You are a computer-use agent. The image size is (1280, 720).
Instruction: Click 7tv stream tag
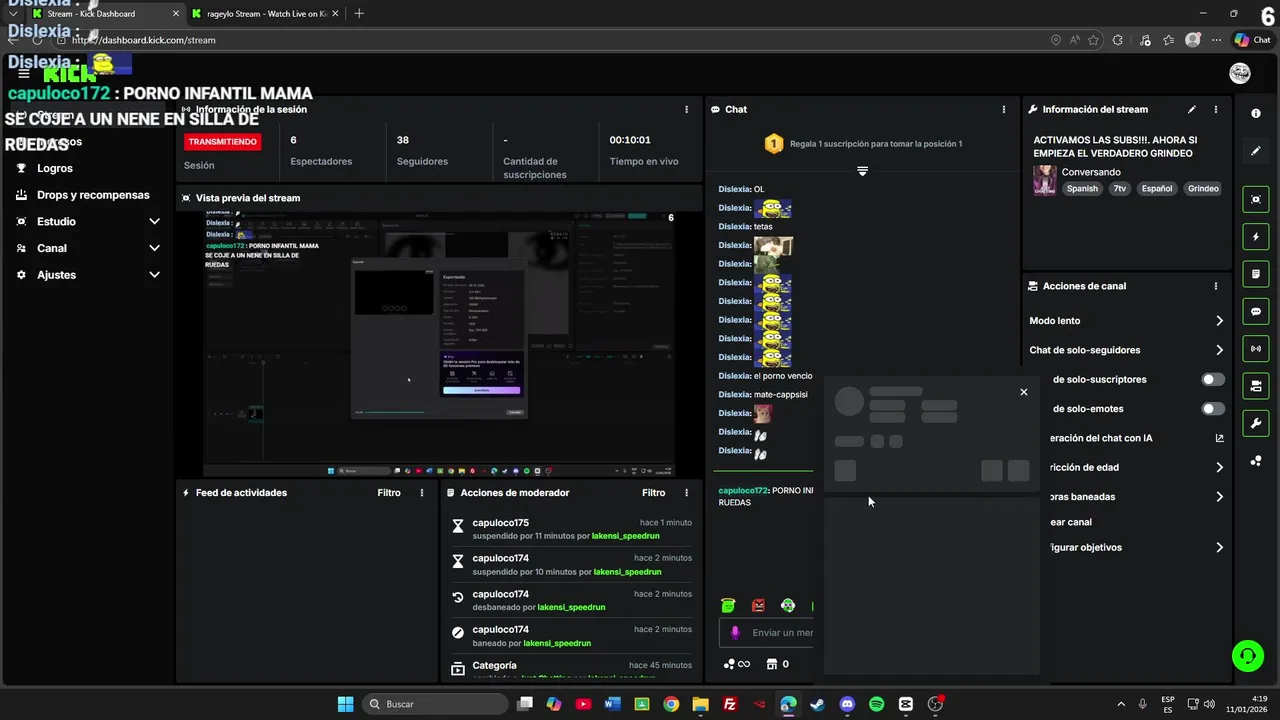coord(1120,189)
